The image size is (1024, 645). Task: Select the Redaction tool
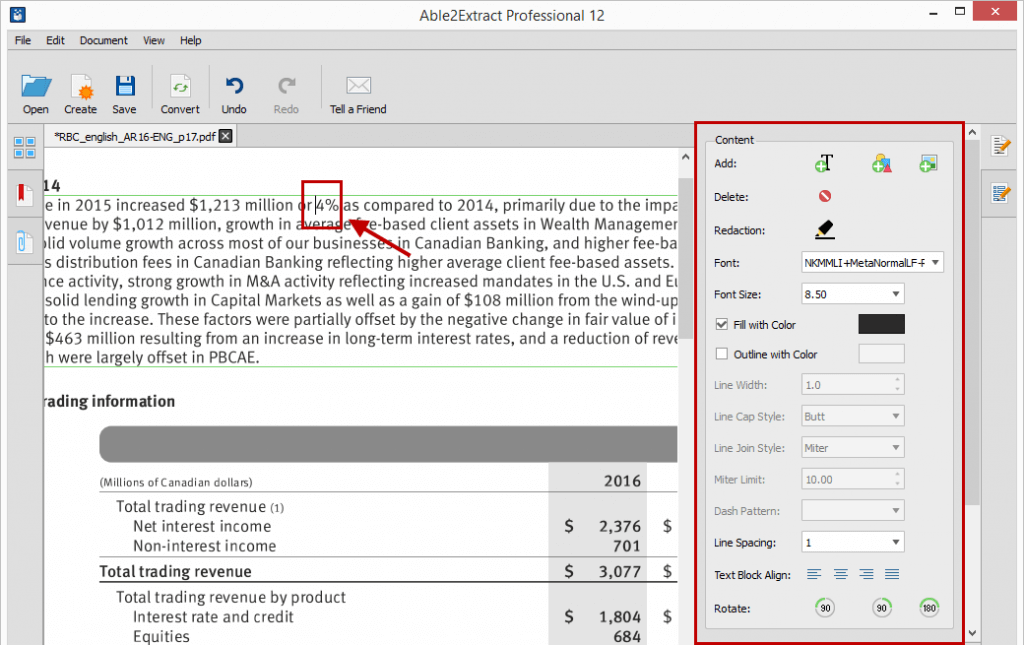(x=824, y=229)
